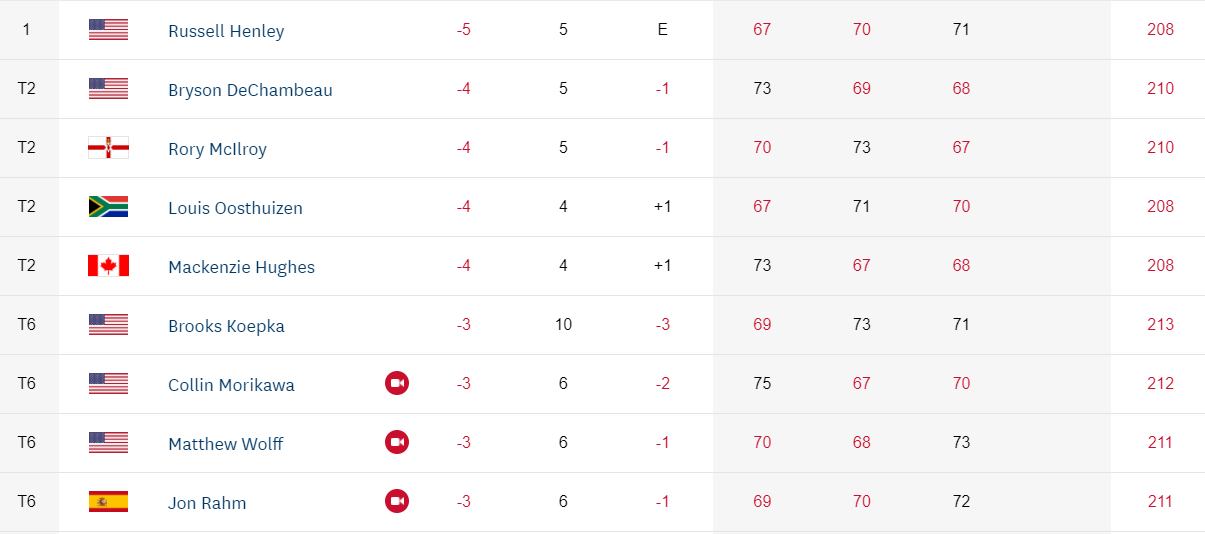Click on Mackenzie Hughes' name
The height and width of the screenshot is (534, 1205).
tap(241, 267)
